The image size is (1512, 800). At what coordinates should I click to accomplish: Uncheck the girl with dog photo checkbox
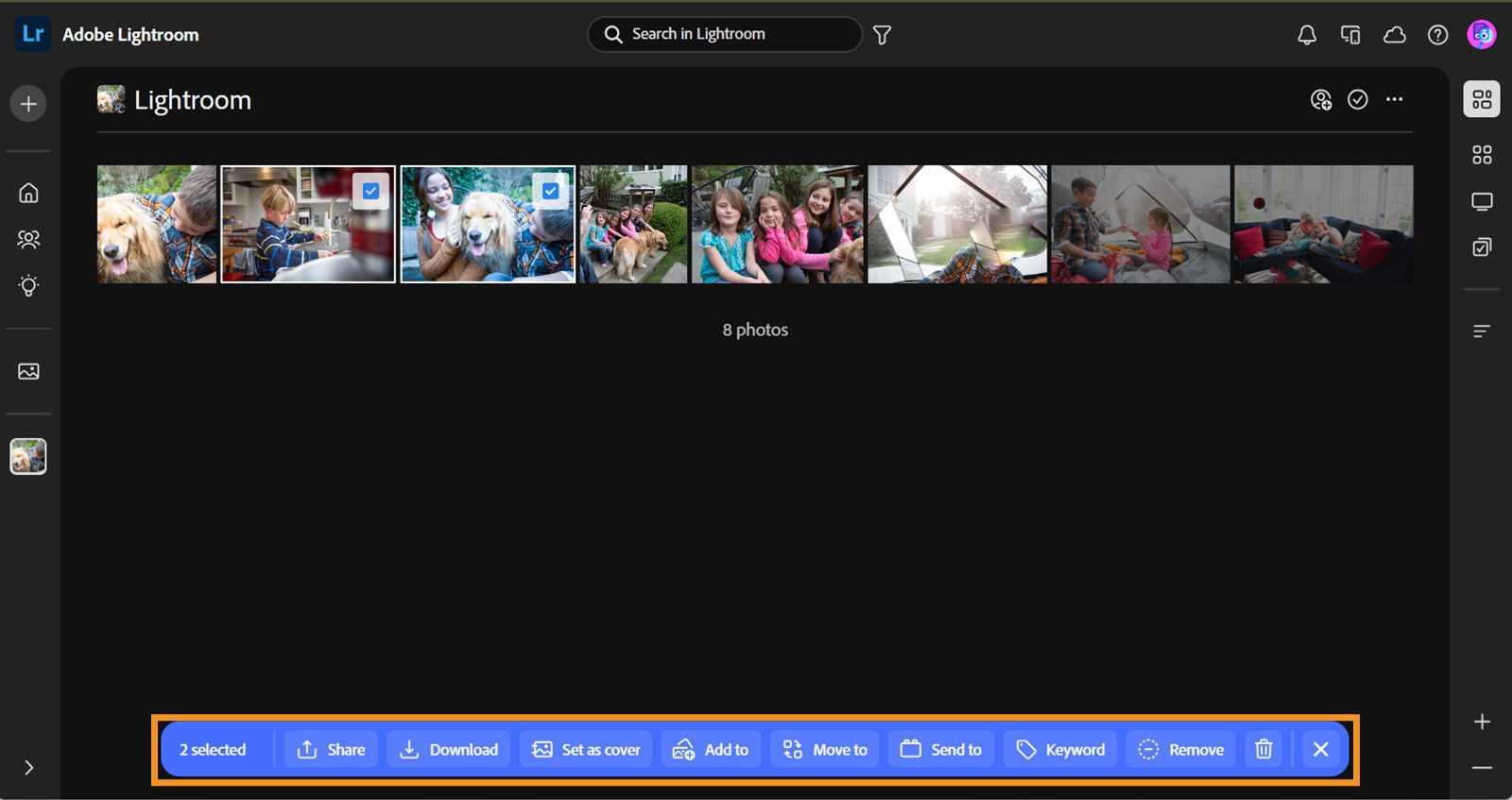coord(550,191)
